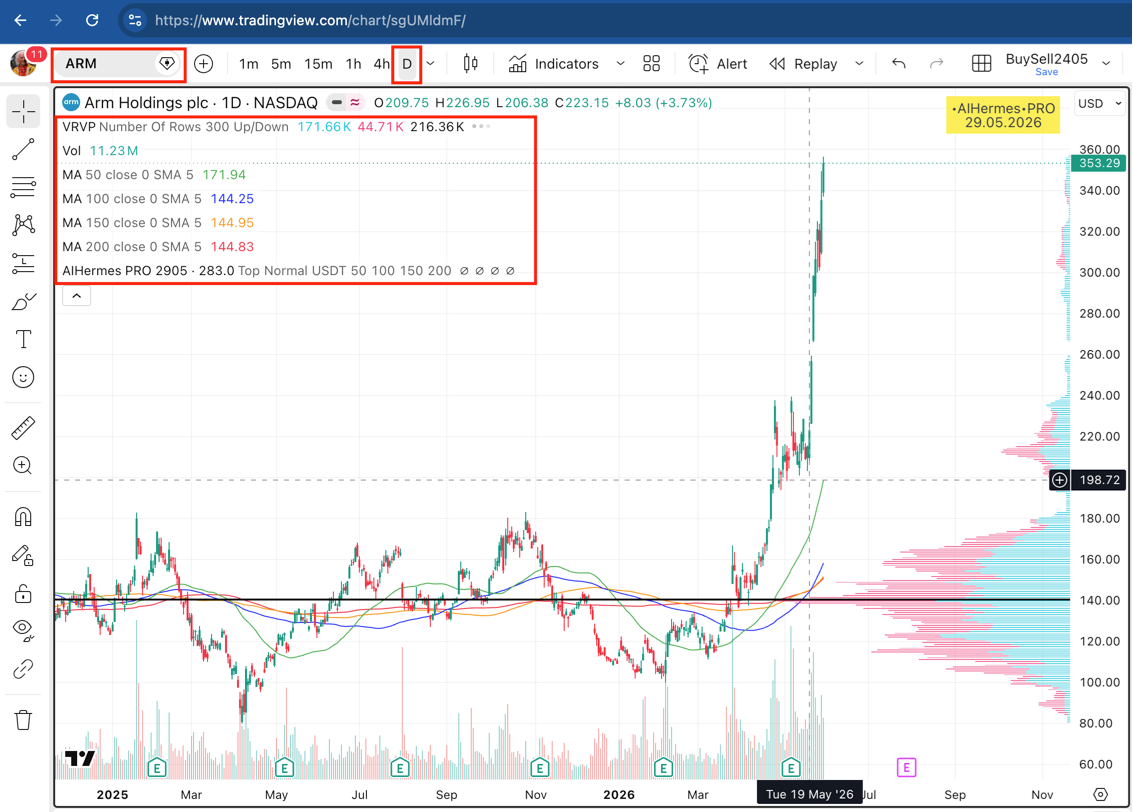Toggle magnet mode snapping
The image size is (1133, 812).
[23, 517]
